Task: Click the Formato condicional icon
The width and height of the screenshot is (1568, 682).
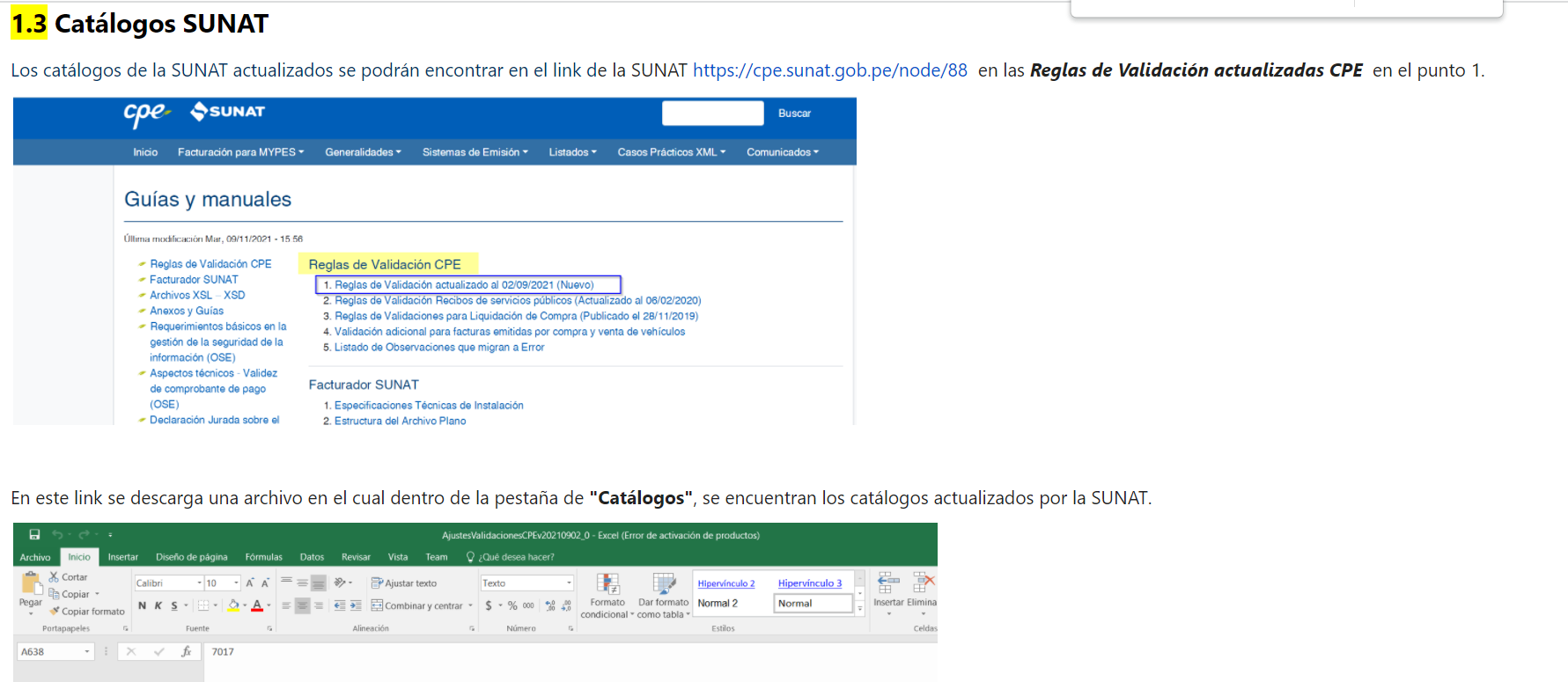Action: (607, 583)
